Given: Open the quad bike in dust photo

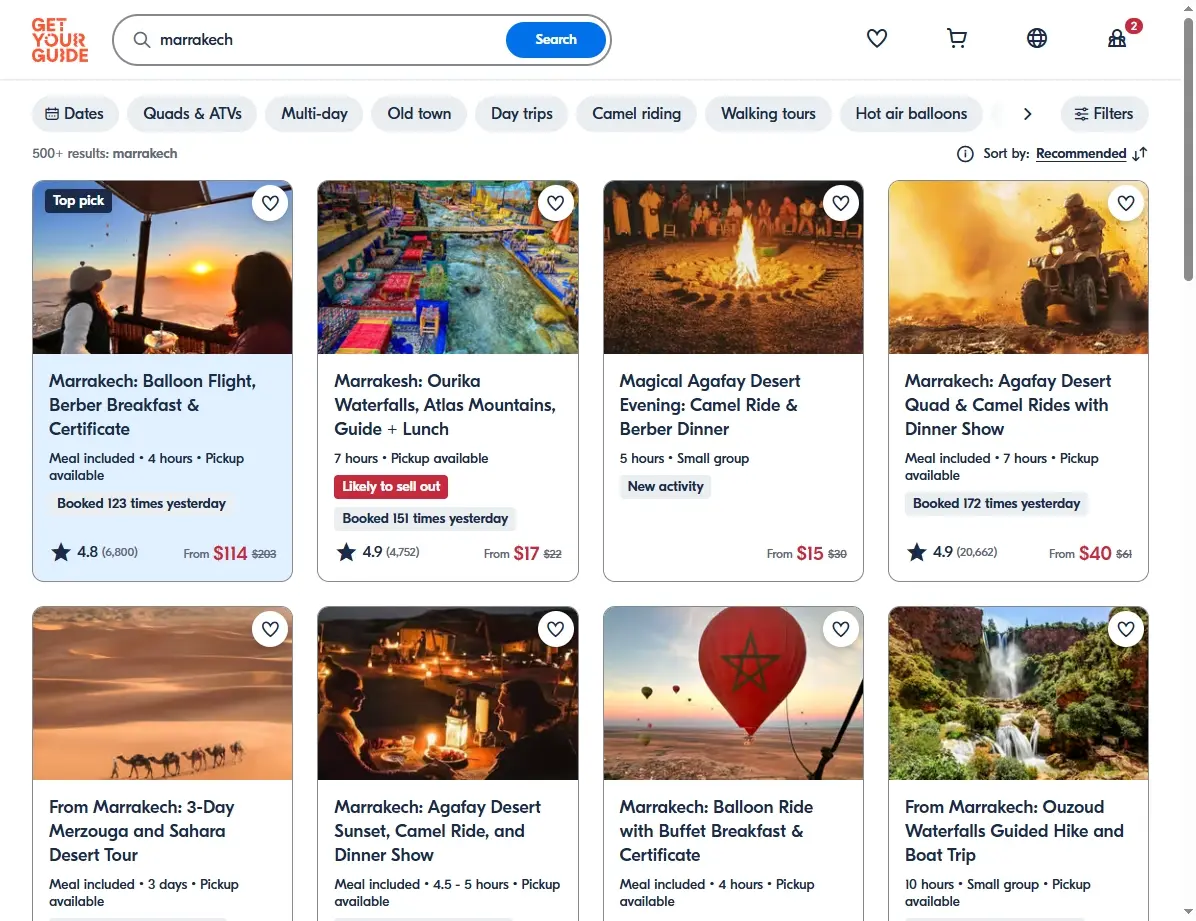Looking at the screenshot, I should click(x=1018, y=267).
